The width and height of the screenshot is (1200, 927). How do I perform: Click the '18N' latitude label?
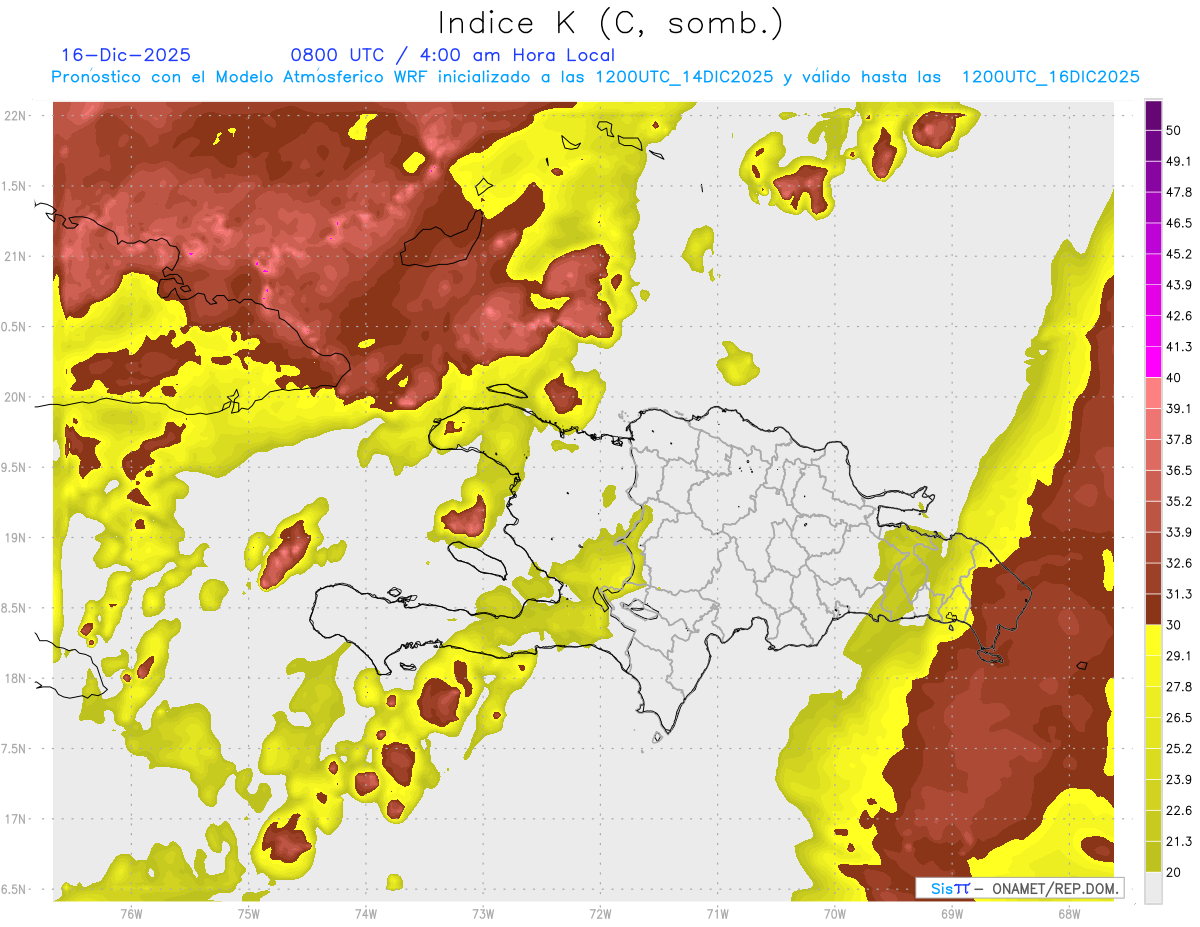(x=17, y=678)
